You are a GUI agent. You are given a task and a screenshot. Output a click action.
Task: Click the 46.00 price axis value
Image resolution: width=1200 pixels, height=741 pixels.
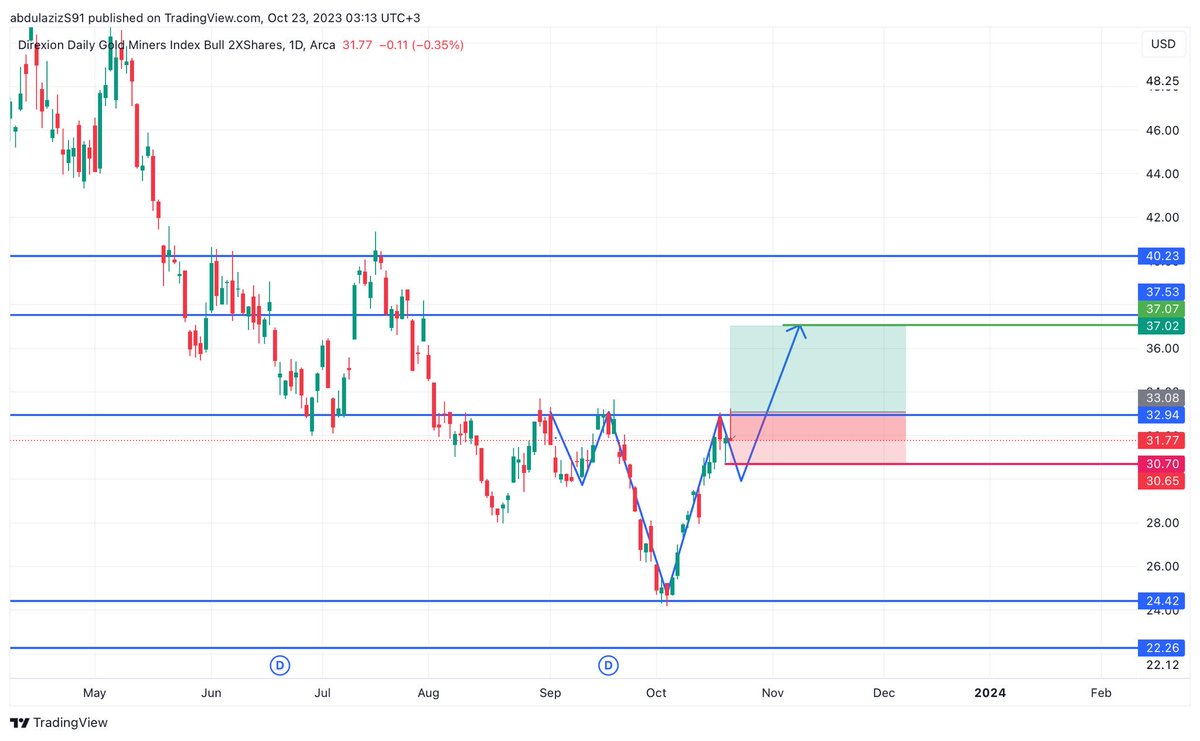click(x=1163, y=130)
